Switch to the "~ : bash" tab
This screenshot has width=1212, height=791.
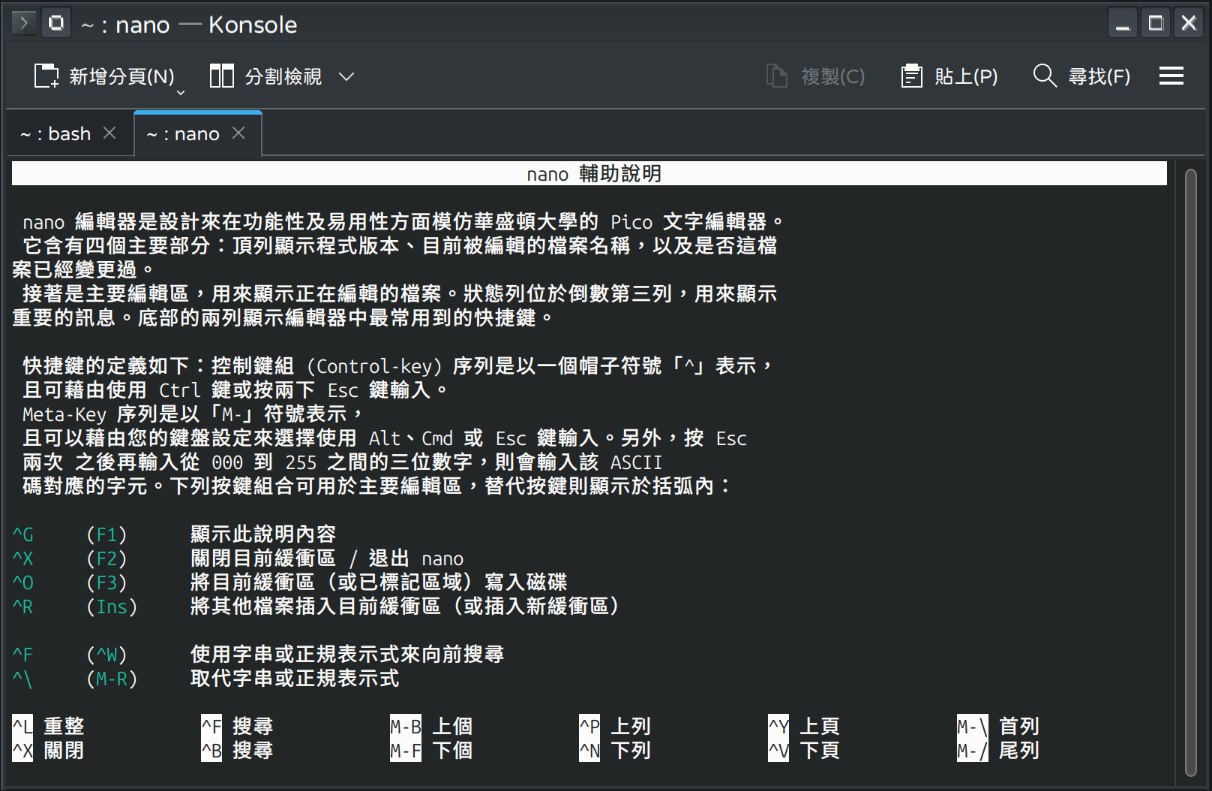(55, 134)
